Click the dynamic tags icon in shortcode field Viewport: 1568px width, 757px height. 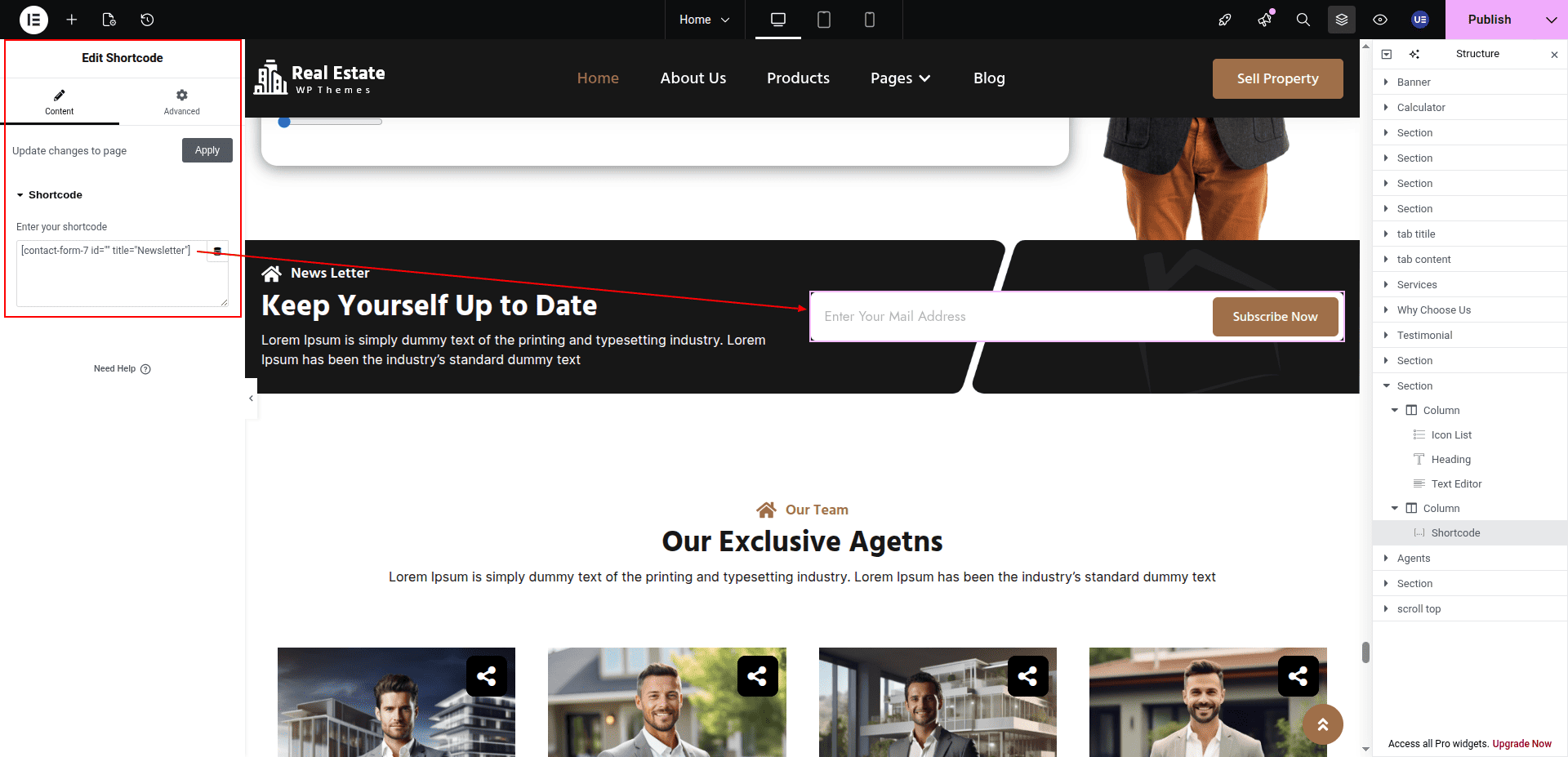217,252
